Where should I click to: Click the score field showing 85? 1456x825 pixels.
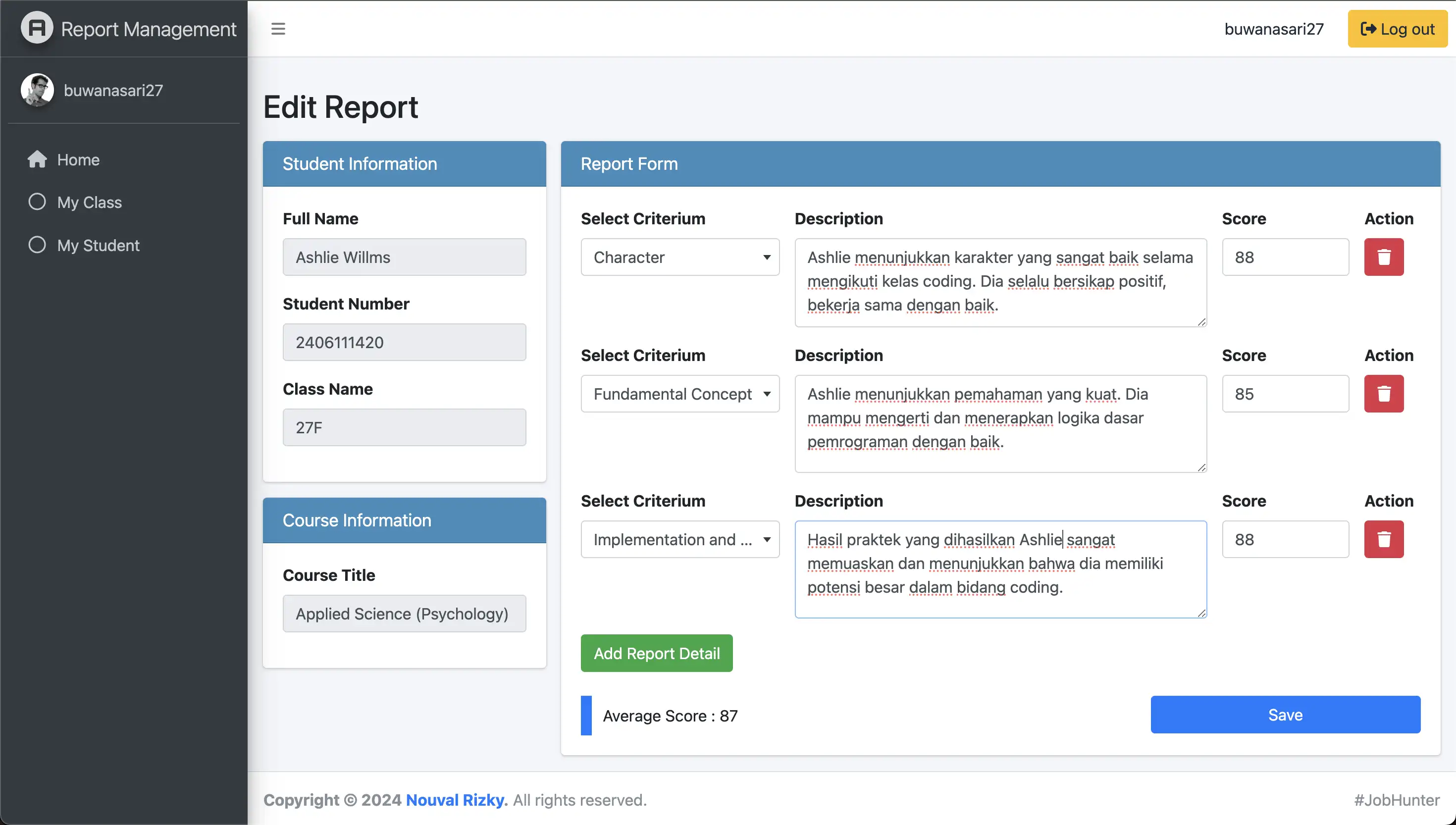click(1285, 394)
